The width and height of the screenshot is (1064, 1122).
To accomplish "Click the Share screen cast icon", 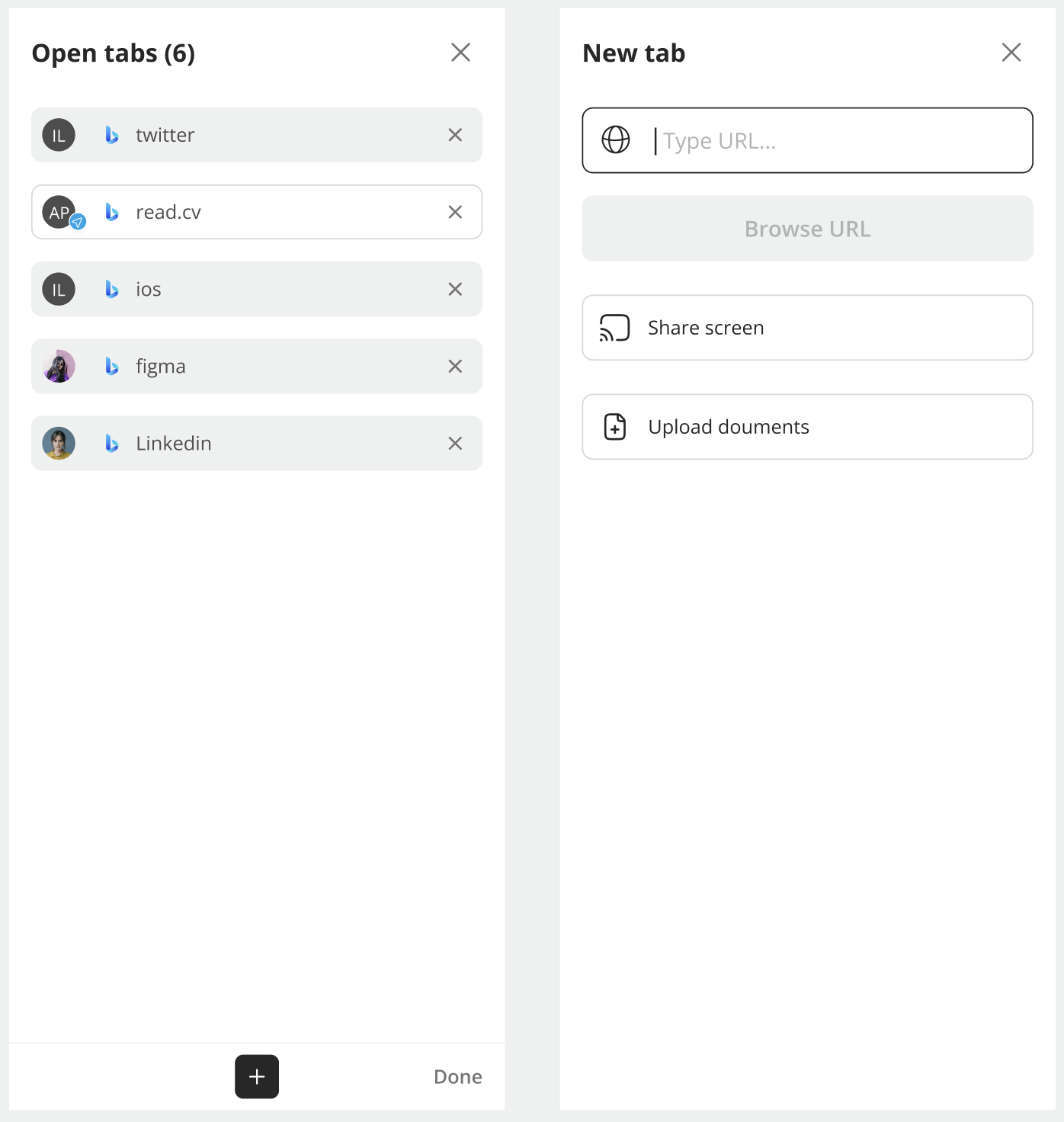I will tap(614, 328).
